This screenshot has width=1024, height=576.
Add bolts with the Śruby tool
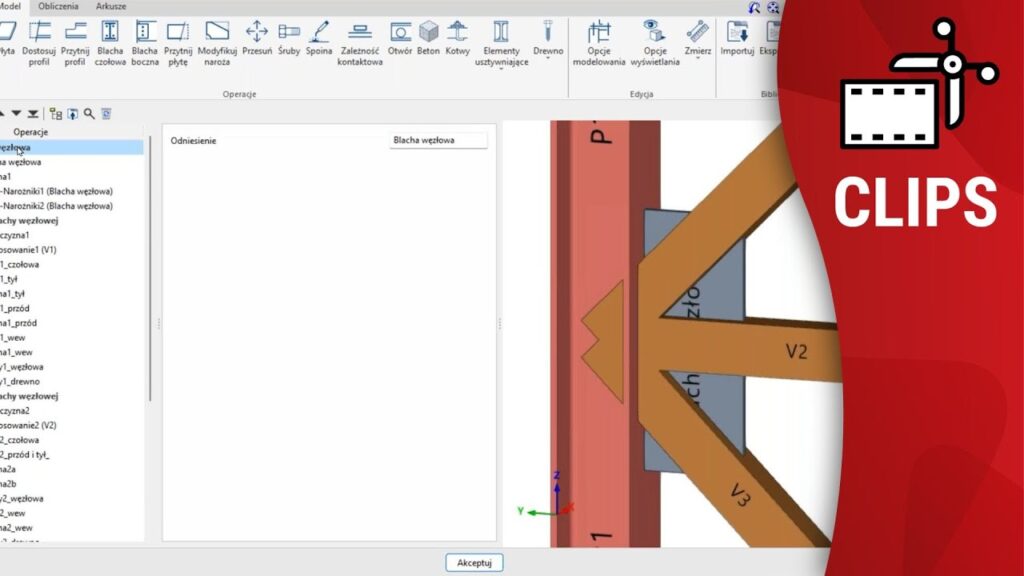point(289,40)
